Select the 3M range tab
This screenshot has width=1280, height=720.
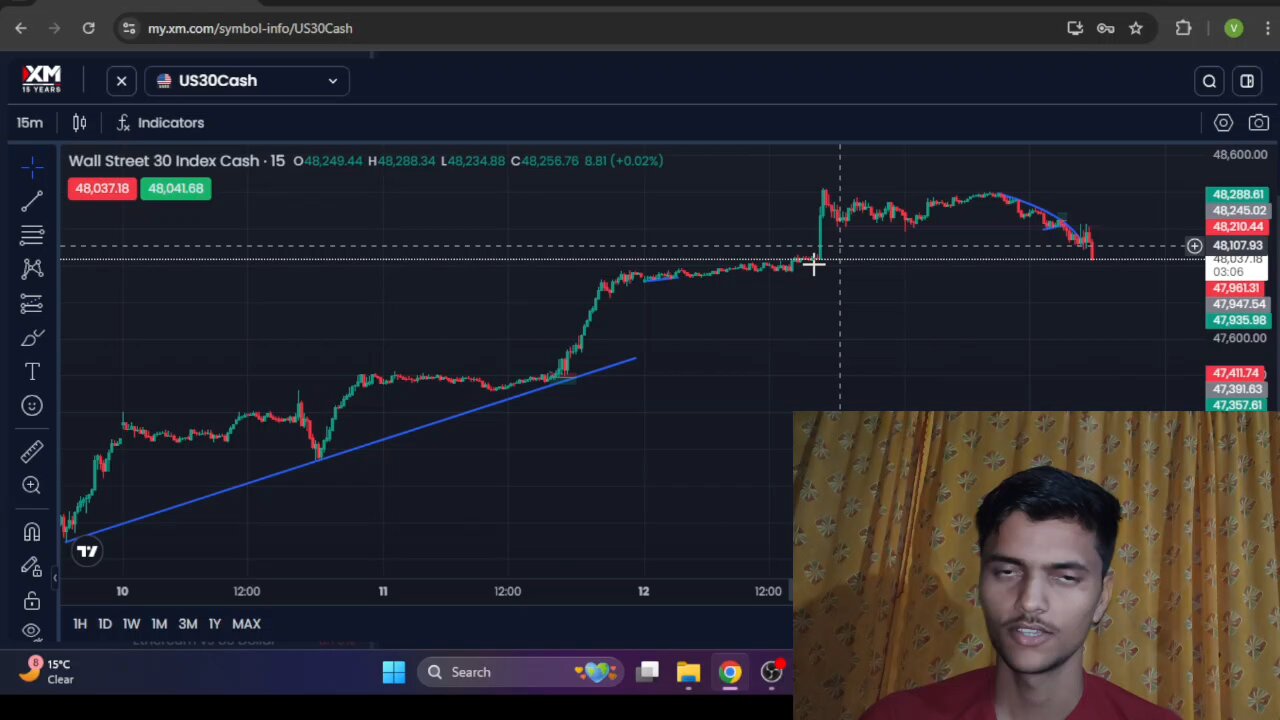pos(188,624)
